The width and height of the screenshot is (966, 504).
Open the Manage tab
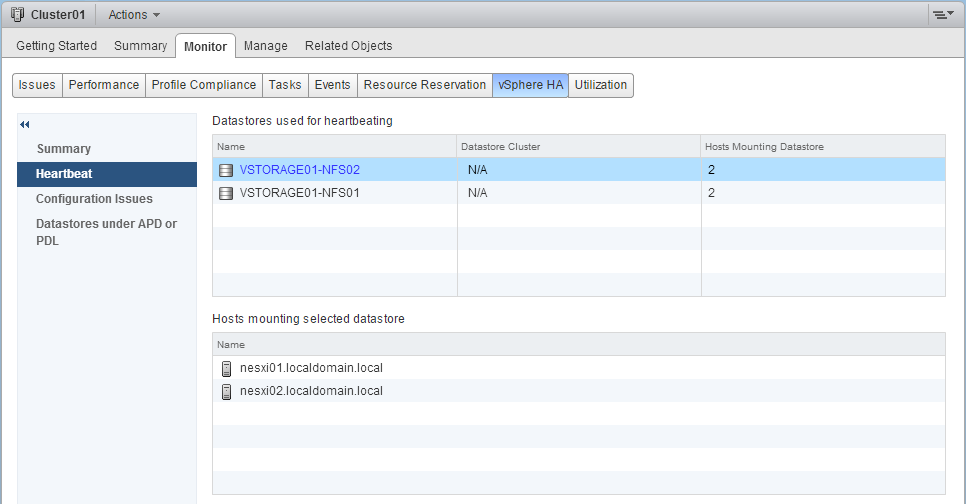[x=265, y=46]
